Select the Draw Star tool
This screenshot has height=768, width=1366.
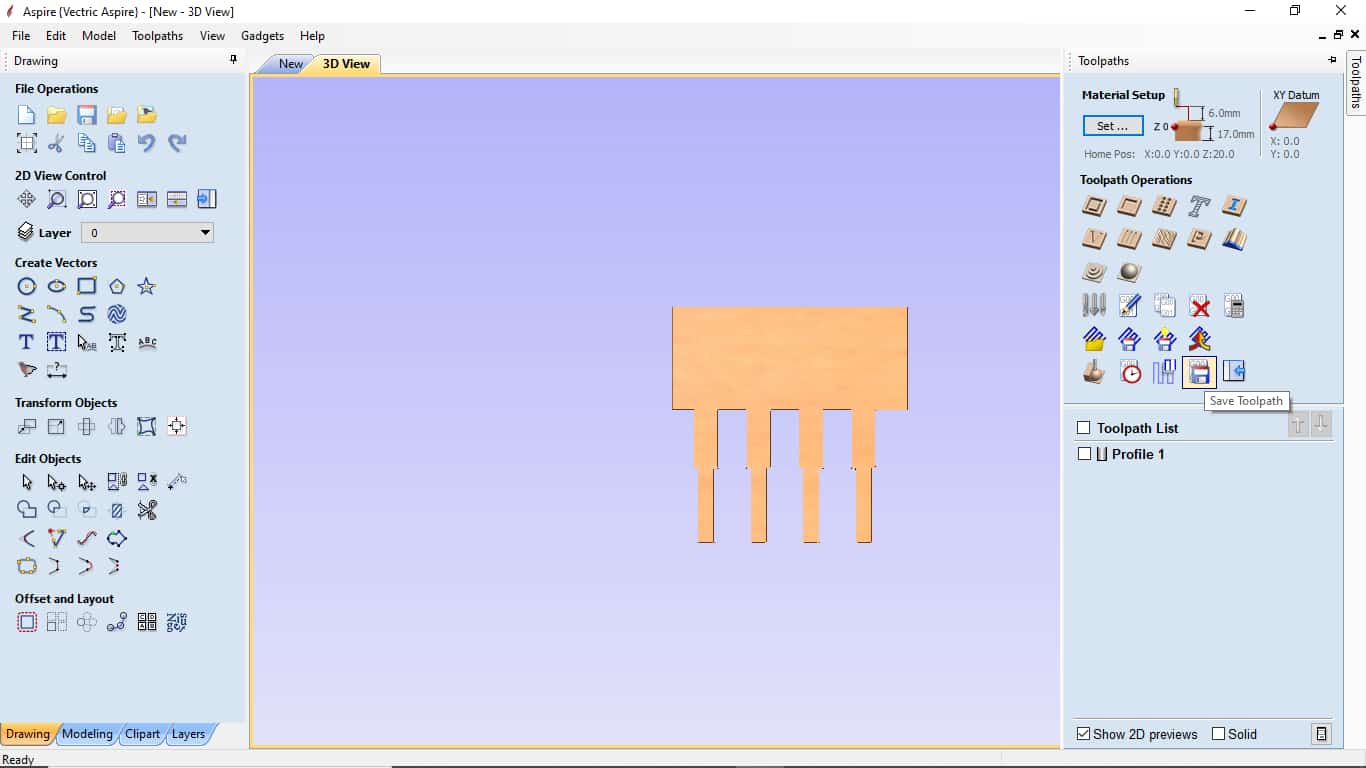(x=147, y=286)
